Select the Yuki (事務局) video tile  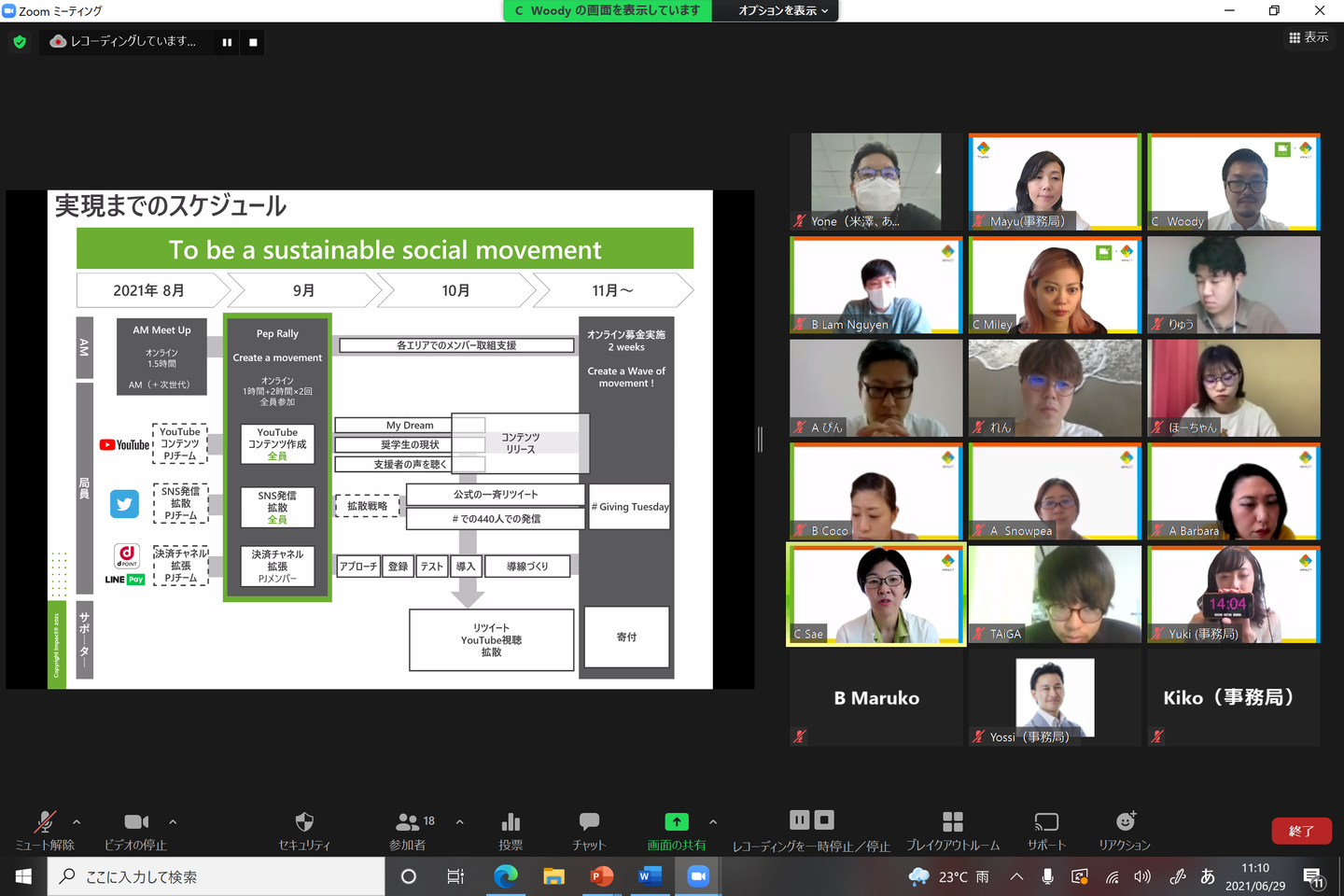coord(1234,595)
